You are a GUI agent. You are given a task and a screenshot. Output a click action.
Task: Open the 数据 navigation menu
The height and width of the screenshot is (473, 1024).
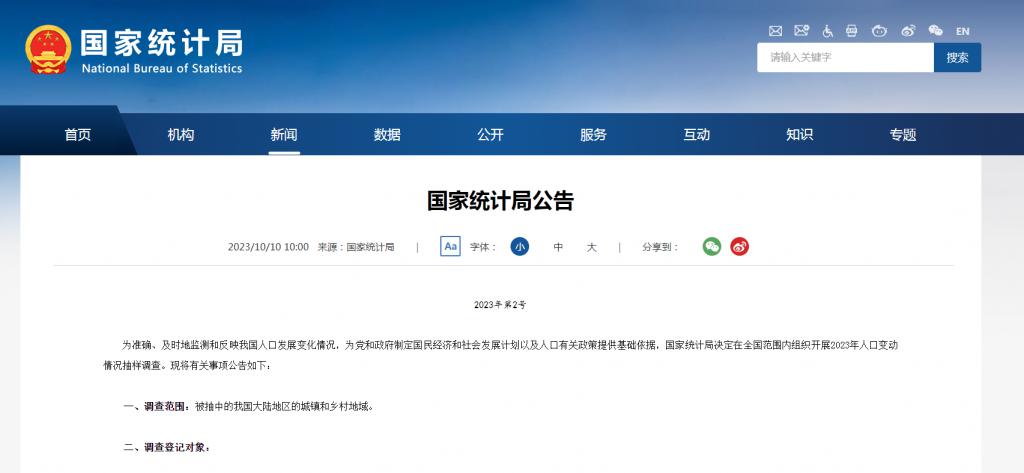point(387,135)
